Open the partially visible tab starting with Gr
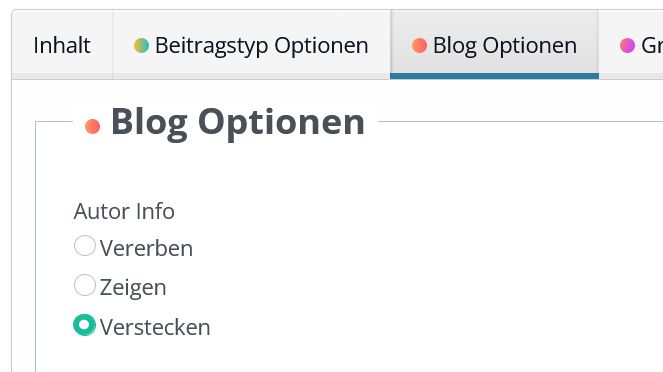This screenshot has height=372, width=663. click(x=631, y=45)
